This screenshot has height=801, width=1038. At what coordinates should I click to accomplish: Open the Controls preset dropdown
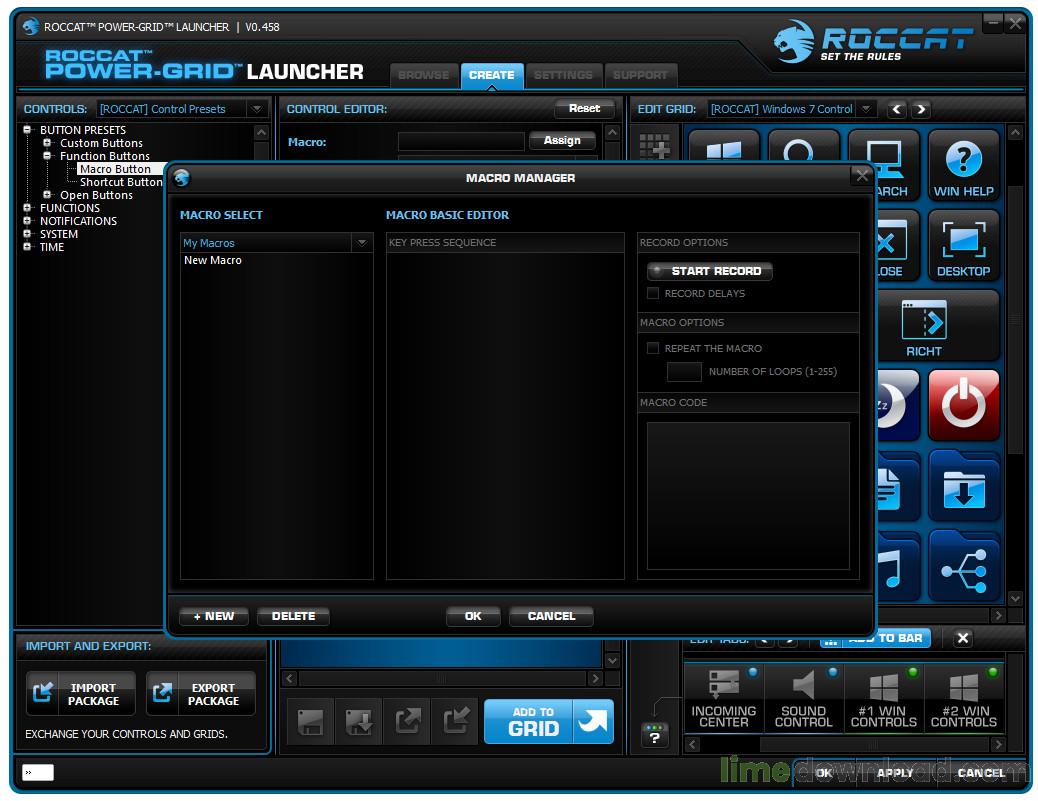pos(257,109)
